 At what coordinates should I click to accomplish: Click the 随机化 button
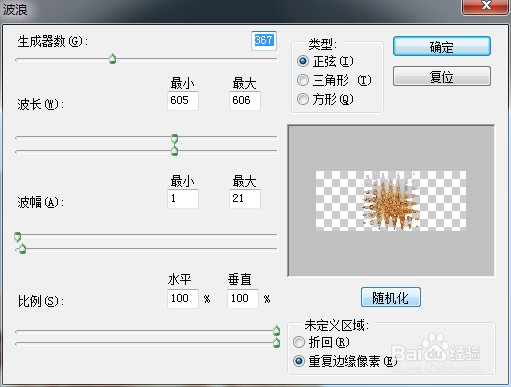pos(391,297)
